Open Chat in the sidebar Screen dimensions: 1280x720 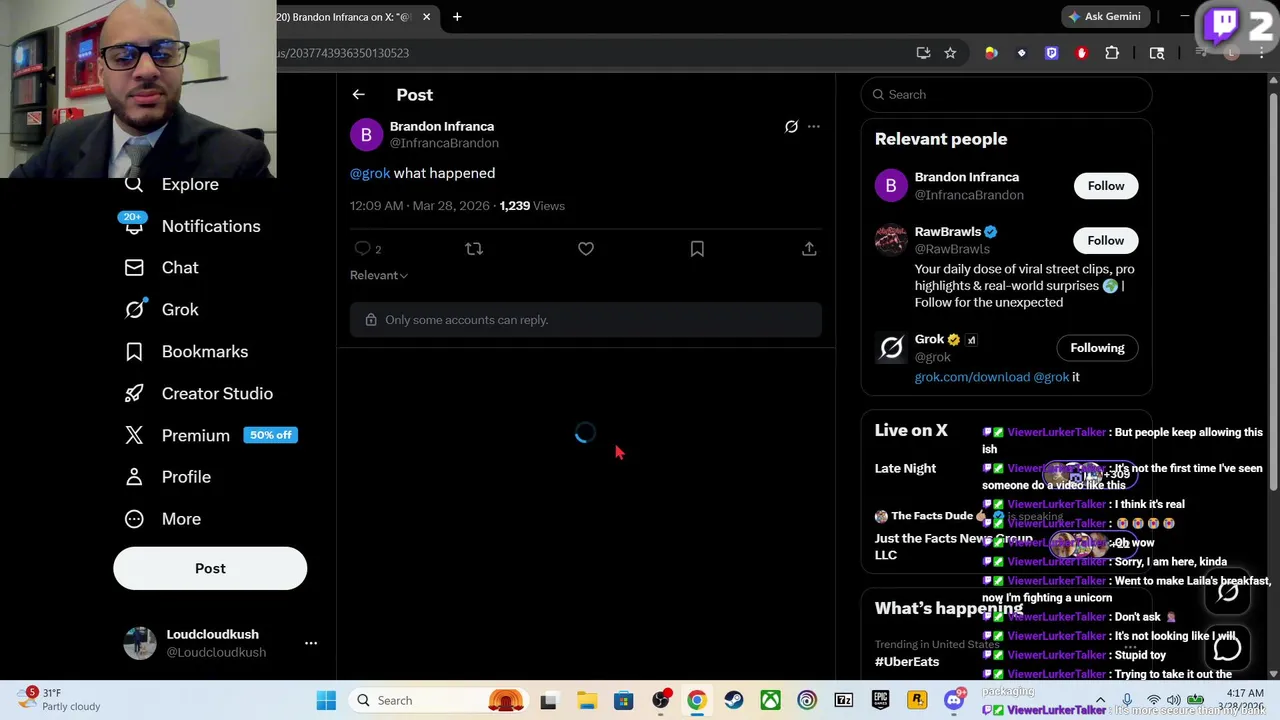(x=162, y=268)
